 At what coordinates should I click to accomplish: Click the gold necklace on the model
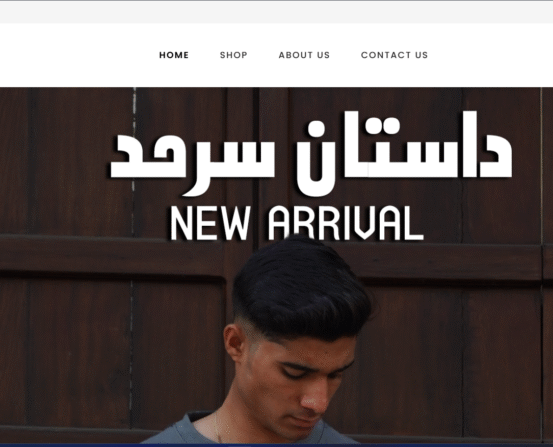218,427
